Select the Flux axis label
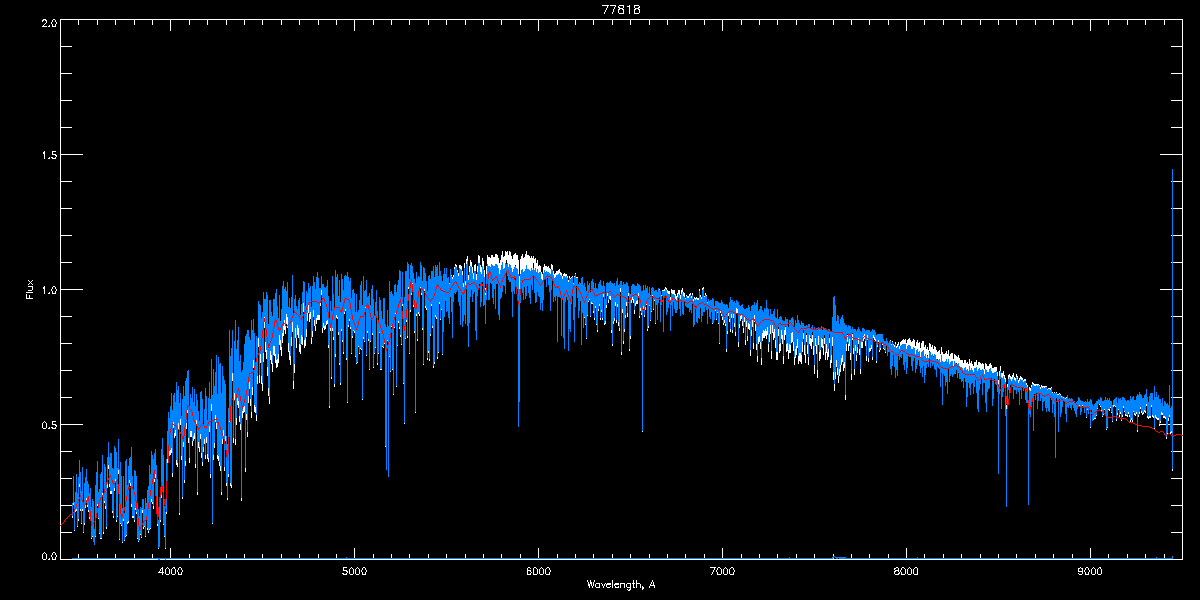This screenshot has height=600, width=1200. (x=29, y=290)
